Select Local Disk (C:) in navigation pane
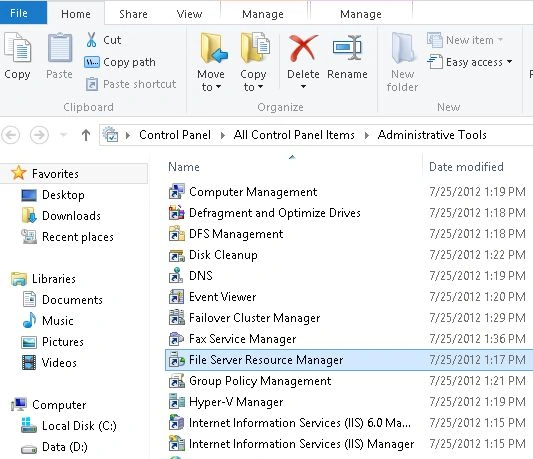This screenshot has height=459, width=533. click(79, 426)
